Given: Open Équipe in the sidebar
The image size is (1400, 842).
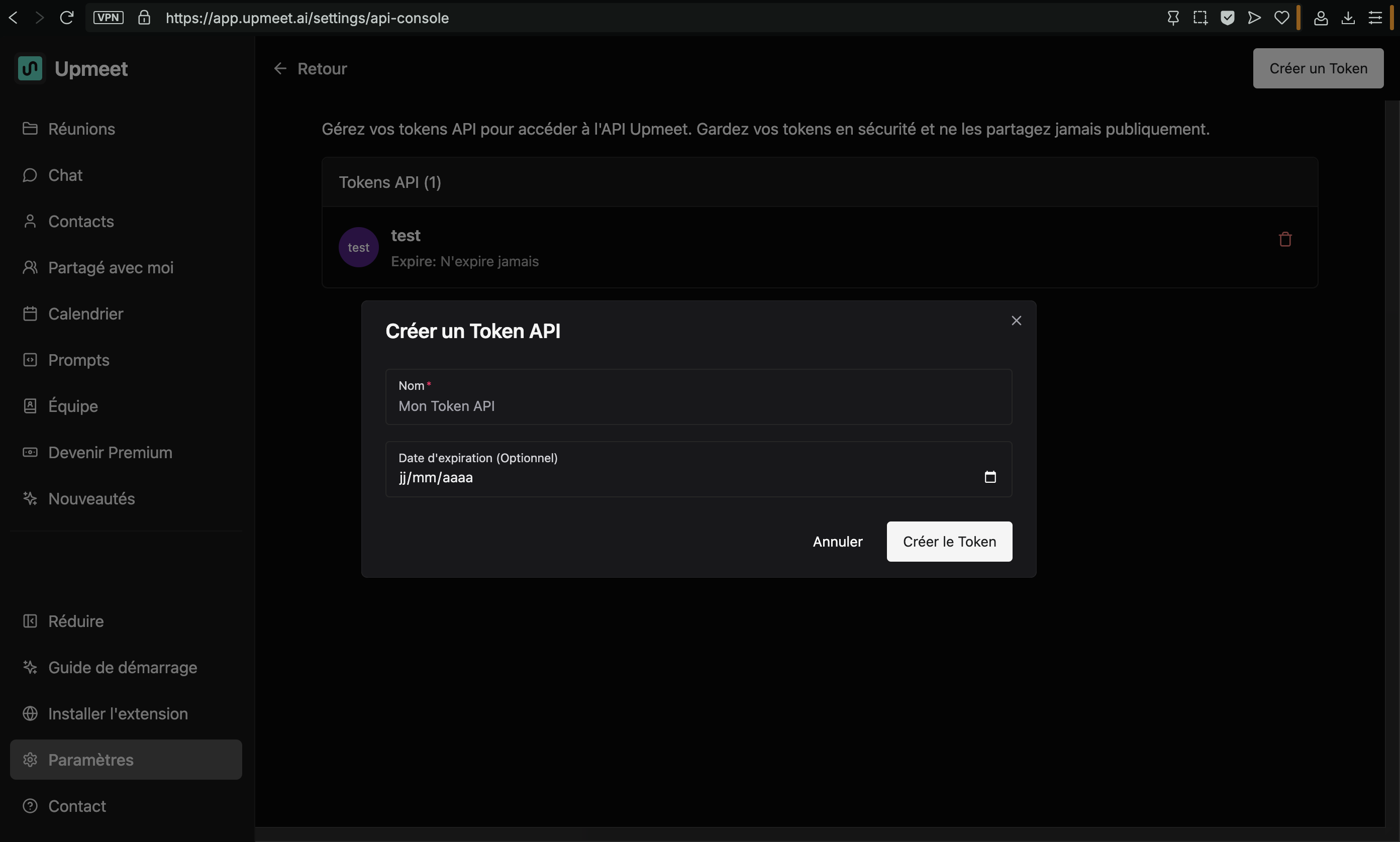Looking at the screenshot, I should [x=126, y=406].
